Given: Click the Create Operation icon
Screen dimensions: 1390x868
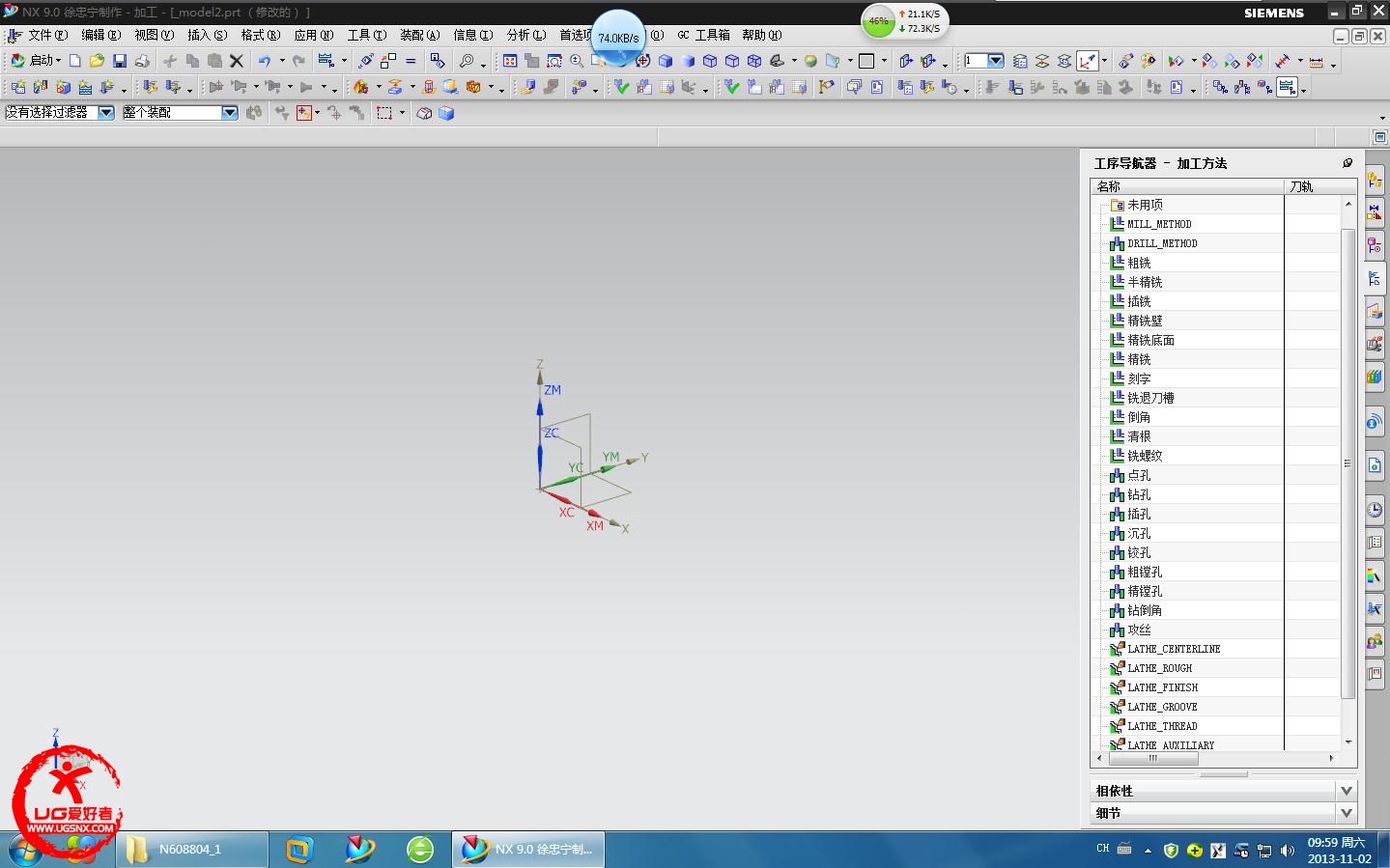Looking at the screenshot, I should click(x=106, y=87).
